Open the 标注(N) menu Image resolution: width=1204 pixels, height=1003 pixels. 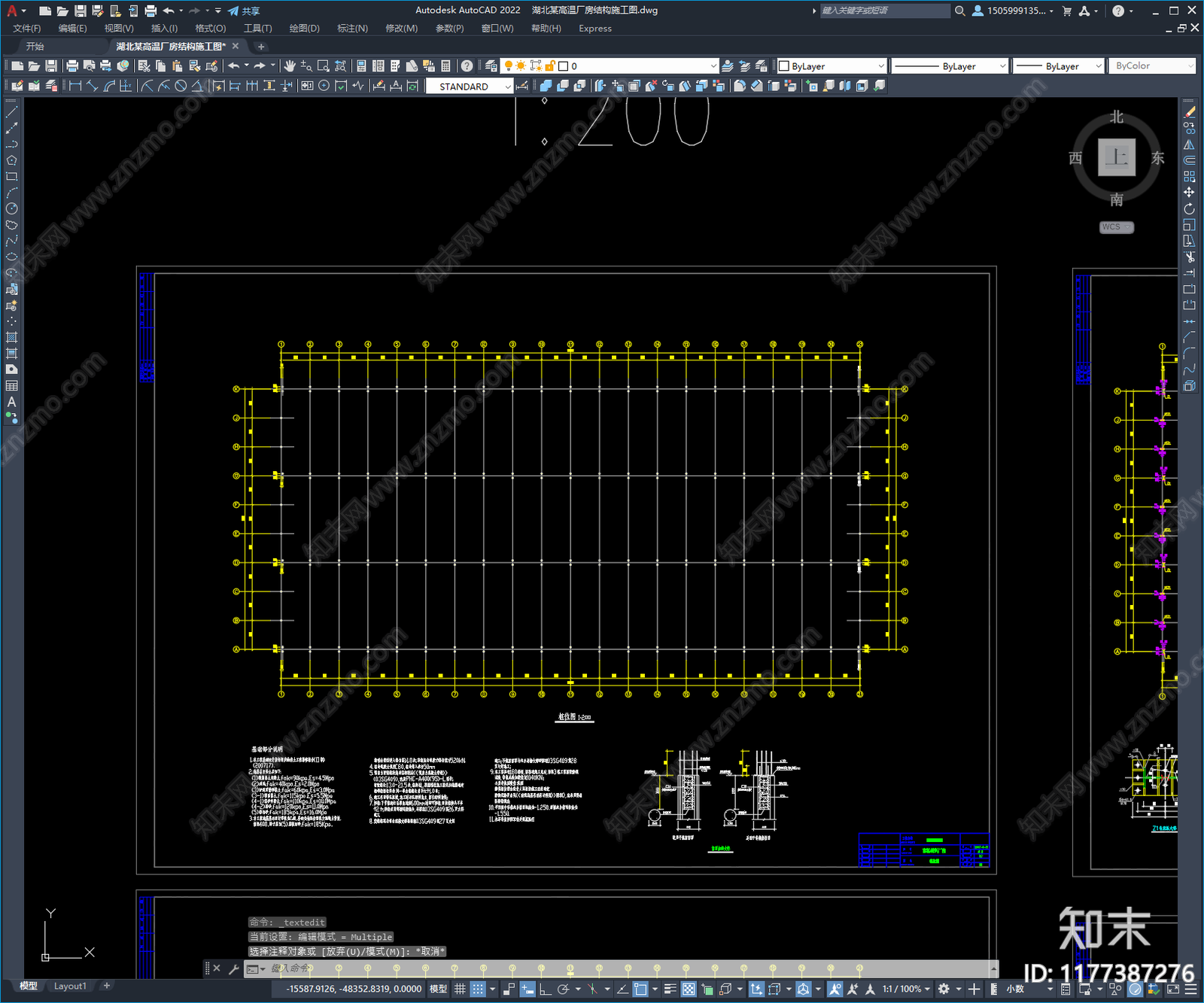point(352,29)
